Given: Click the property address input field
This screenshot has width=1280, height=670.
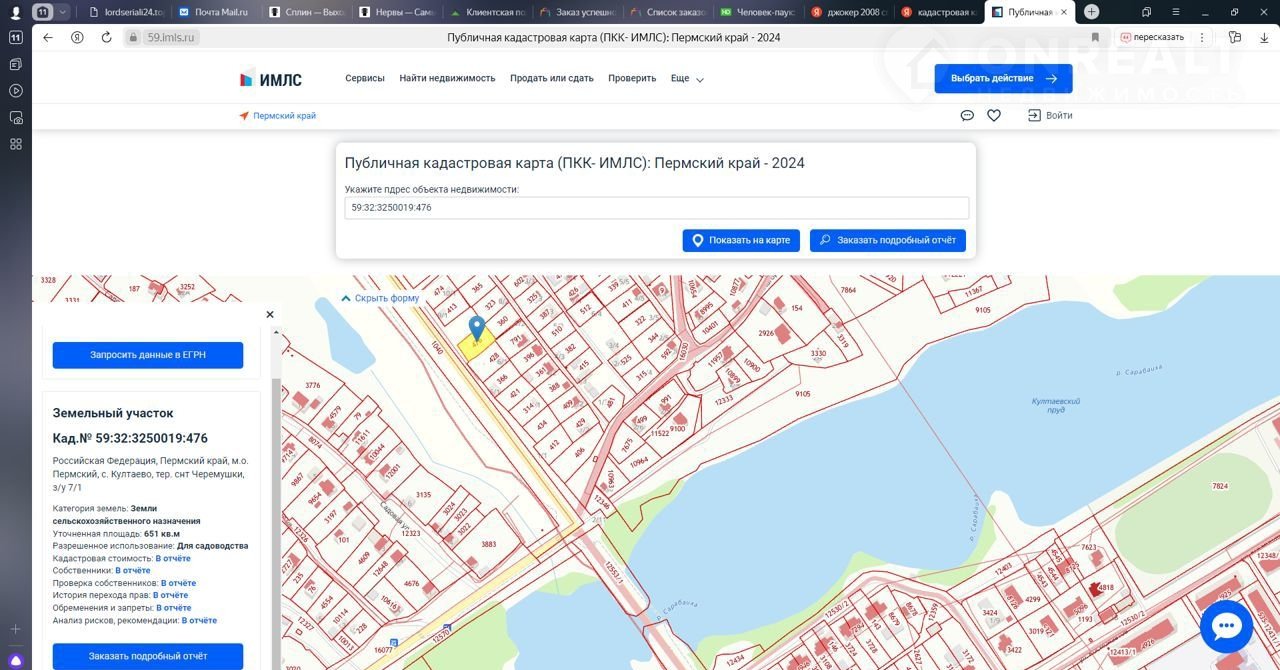Looking at the screenshot, I should (x=656, y=208).
